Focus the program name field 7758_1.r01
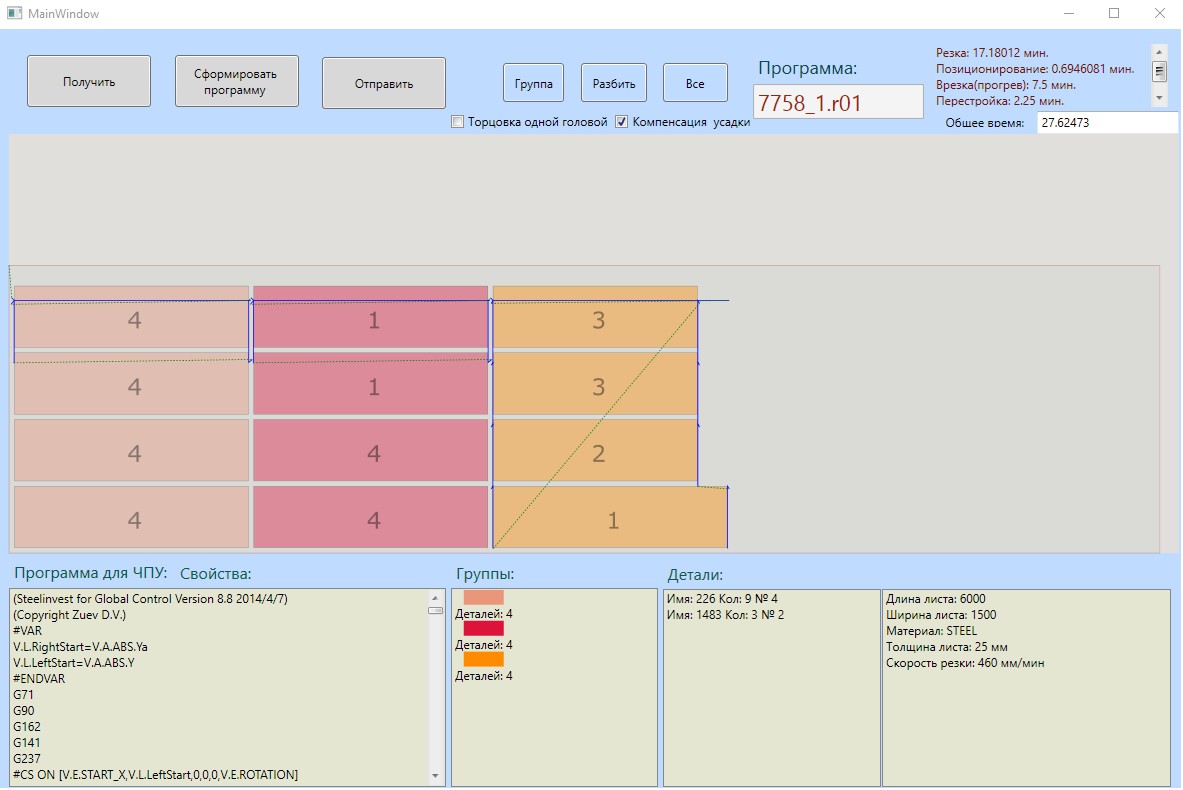The height and width of the screenshot is (790, 1183). [x=838, y=102]
